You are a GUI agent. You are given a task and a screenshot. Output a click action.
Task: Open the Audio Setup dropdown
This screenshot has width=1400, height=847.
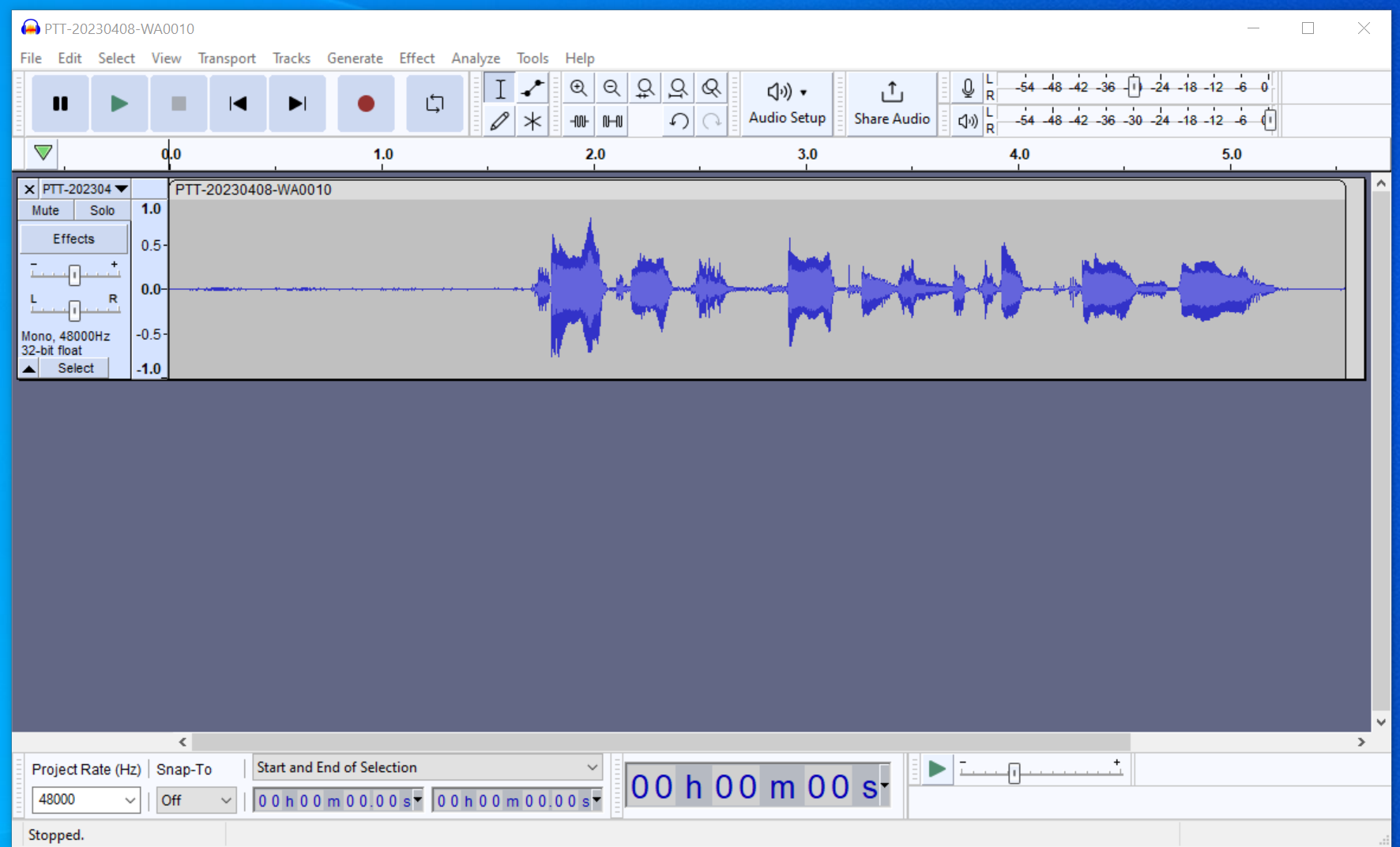787,104
